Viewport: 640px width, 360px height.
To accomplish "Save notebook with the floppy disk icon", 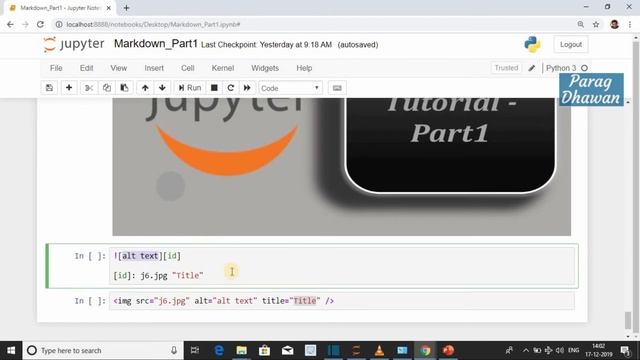I will [49, 88].
